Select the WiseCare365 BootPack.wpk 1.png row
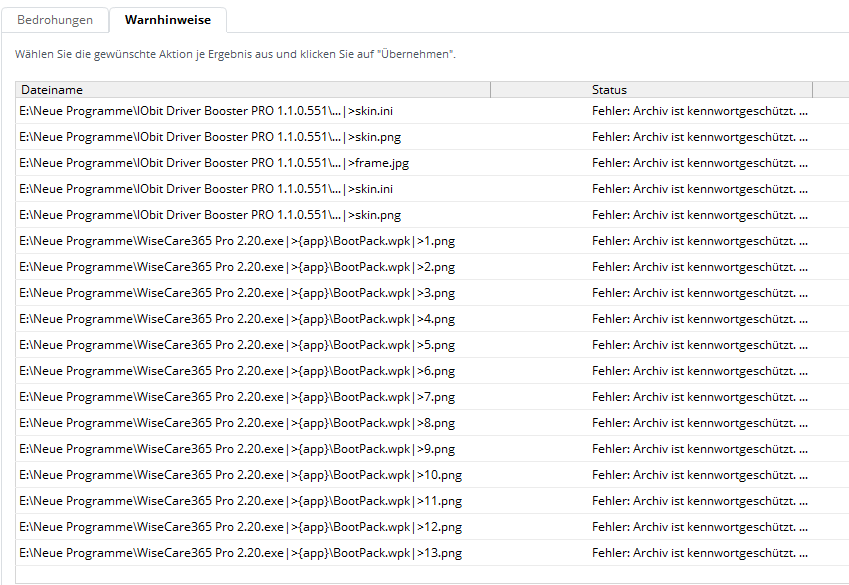 (x=432, y=241)
